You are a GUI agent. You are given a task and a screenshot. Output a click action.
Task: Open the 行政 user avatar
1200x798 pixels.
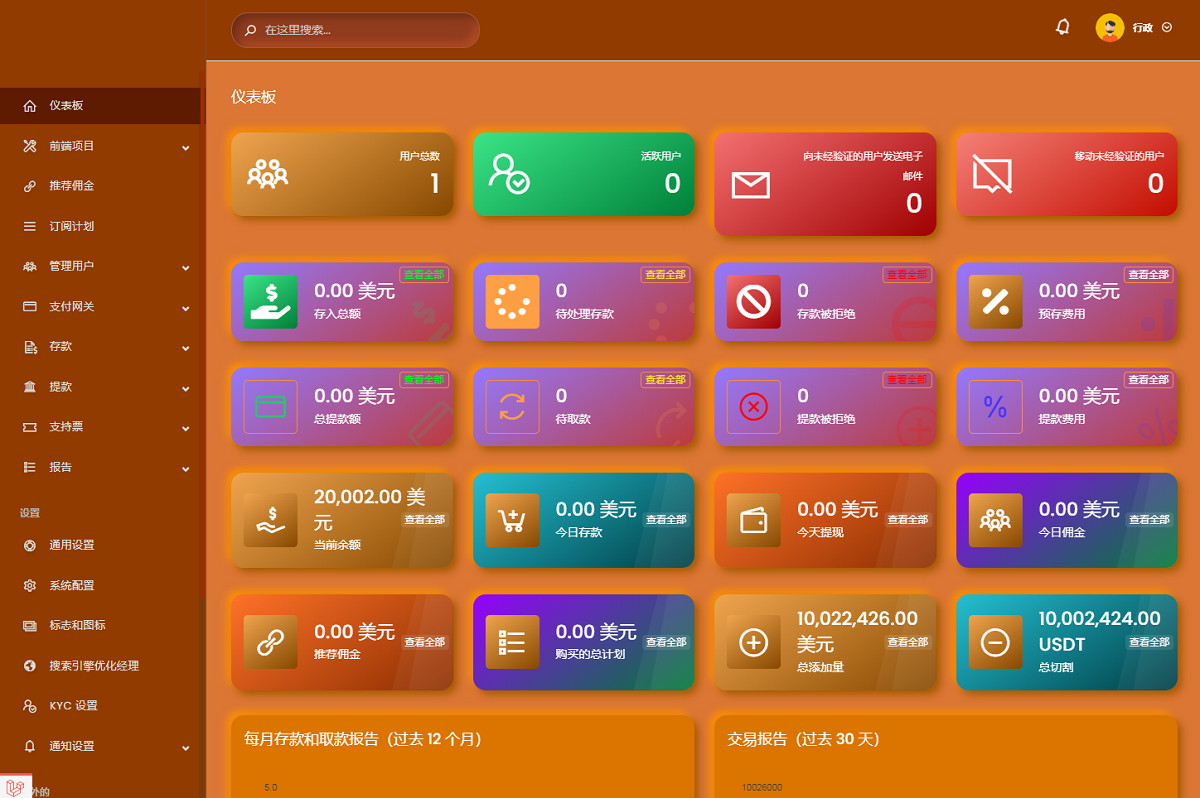1110,28
